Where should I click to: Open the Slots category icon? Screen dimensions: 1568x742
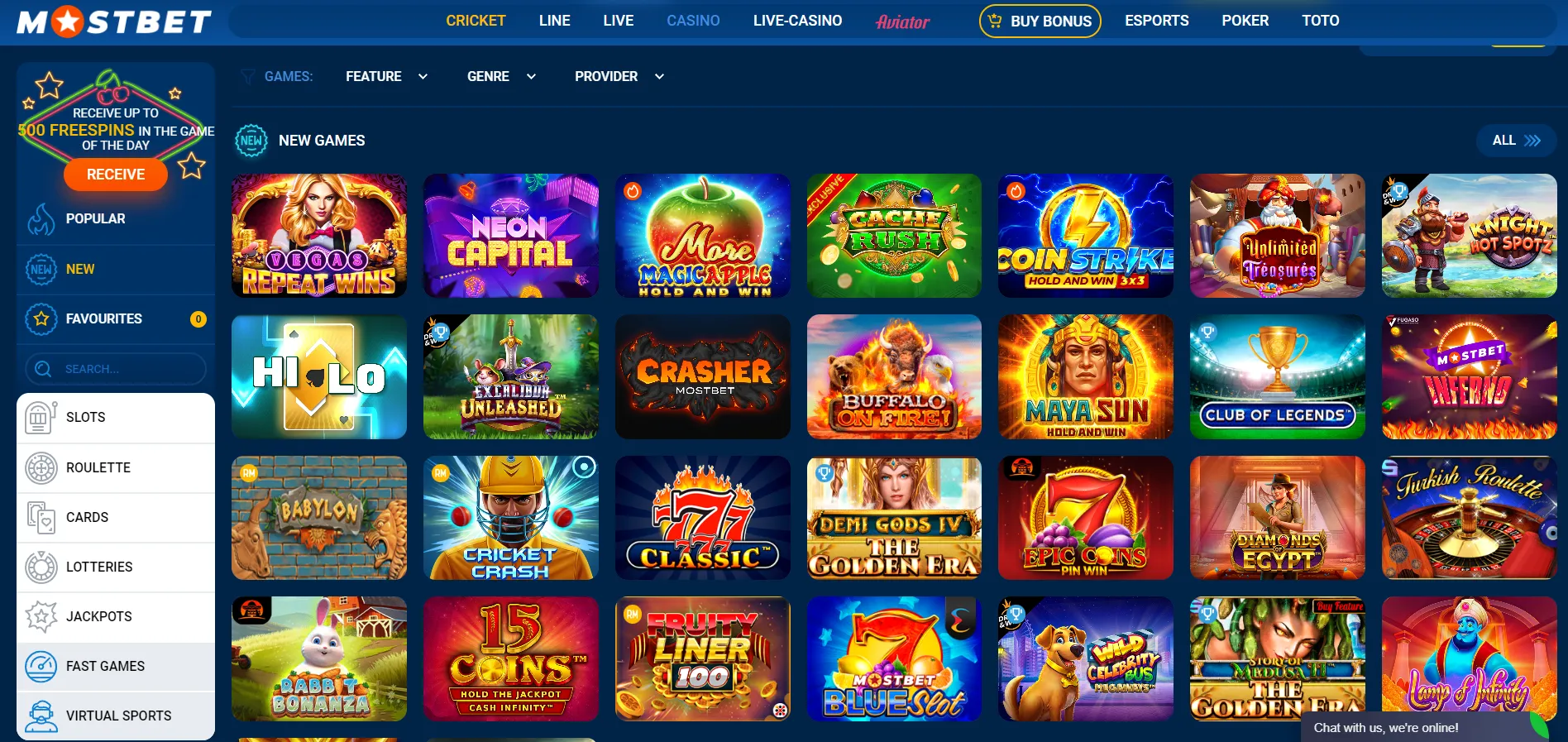41,417
